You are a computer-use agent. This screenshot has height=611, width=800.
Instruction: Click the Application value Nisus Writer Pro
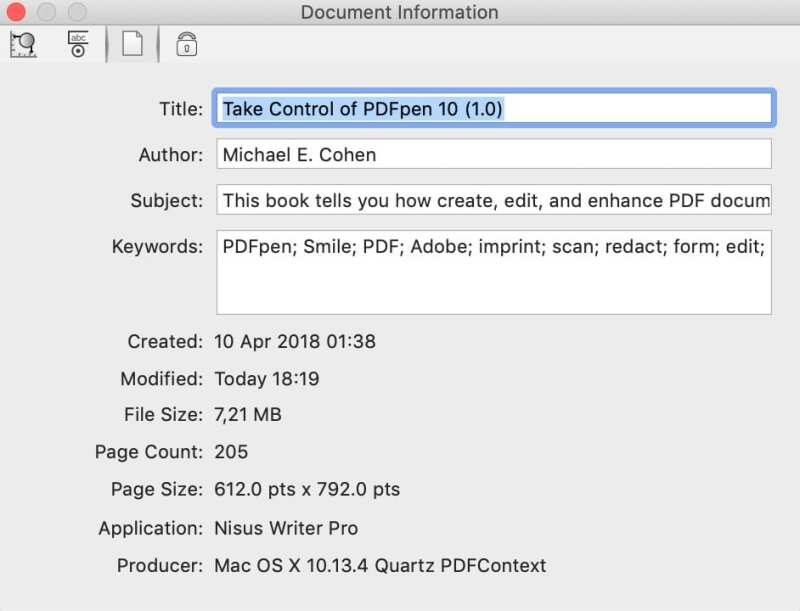point(286,528)
